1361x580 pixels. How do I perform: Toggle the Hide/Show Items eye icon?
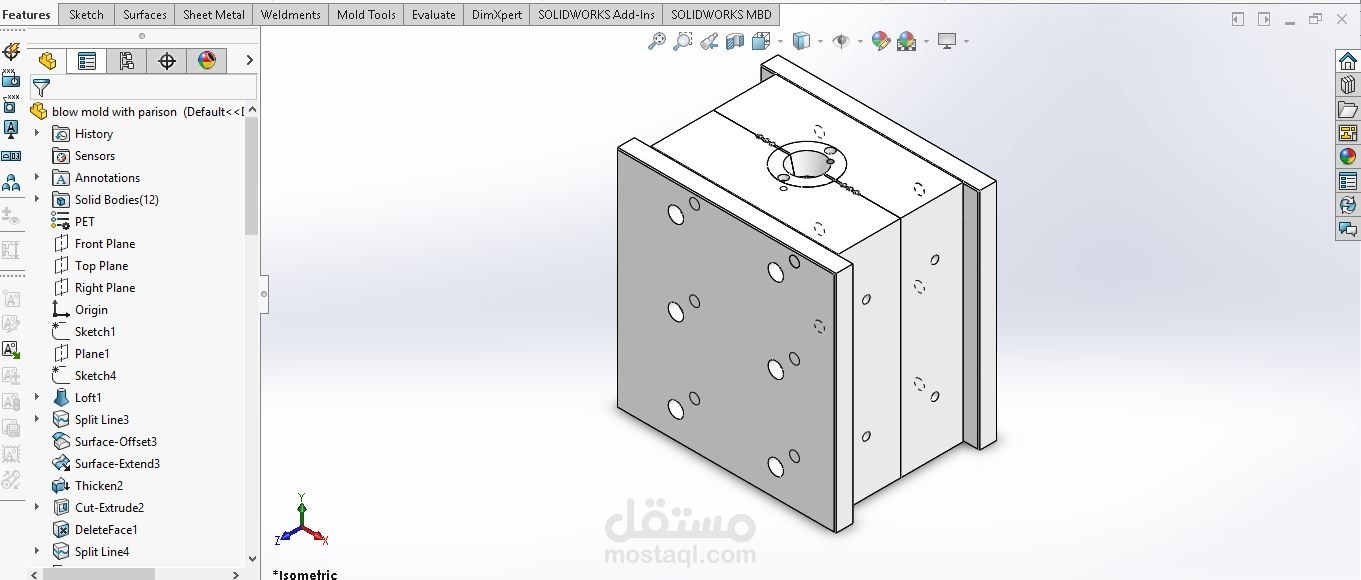click(x=841, y=41)
